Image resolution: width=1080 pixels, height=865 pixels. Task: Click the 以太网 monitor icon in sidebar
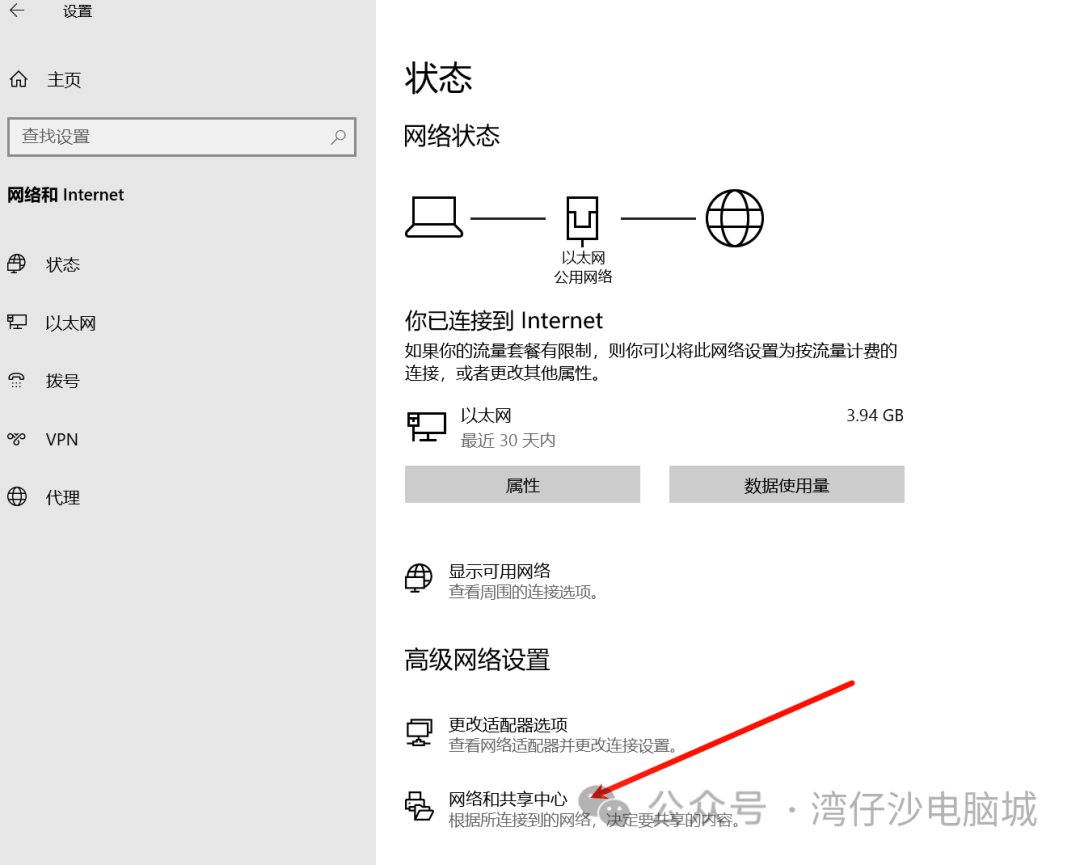(17, 322)
